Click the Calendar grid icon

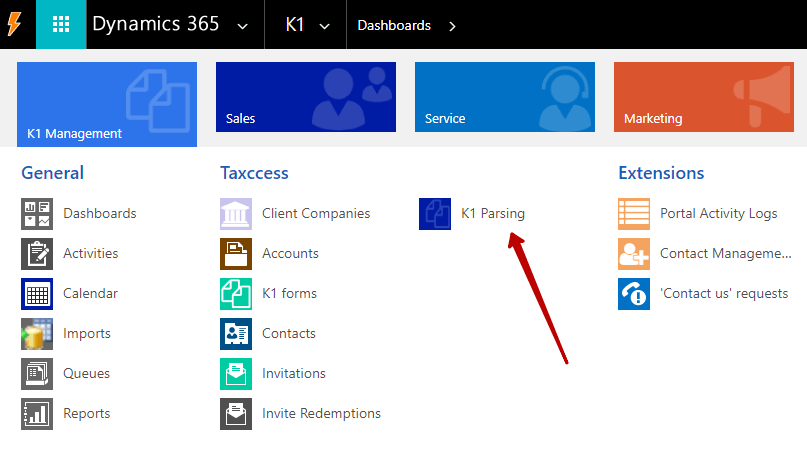click(37, 294)
